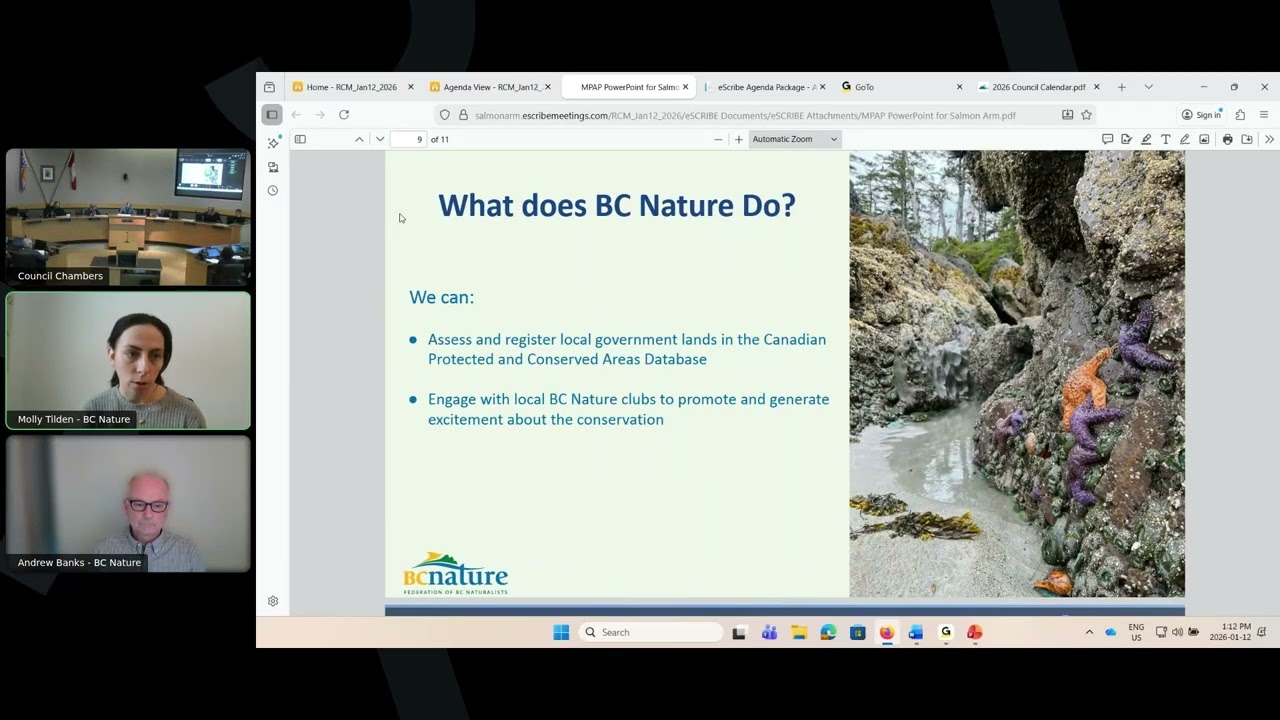Select the PDF signature tool

1127,139
